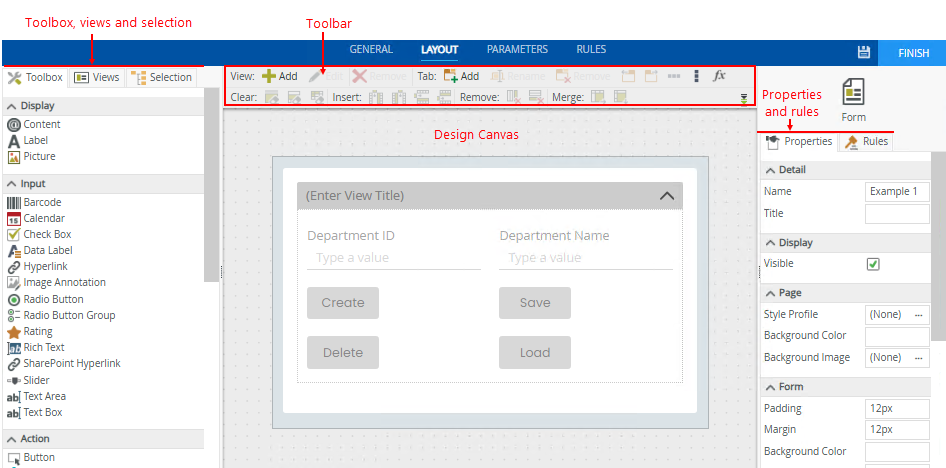Click Add view button in toolbar
The width and height of the screenshot is (946, 468).
(279, 76)
